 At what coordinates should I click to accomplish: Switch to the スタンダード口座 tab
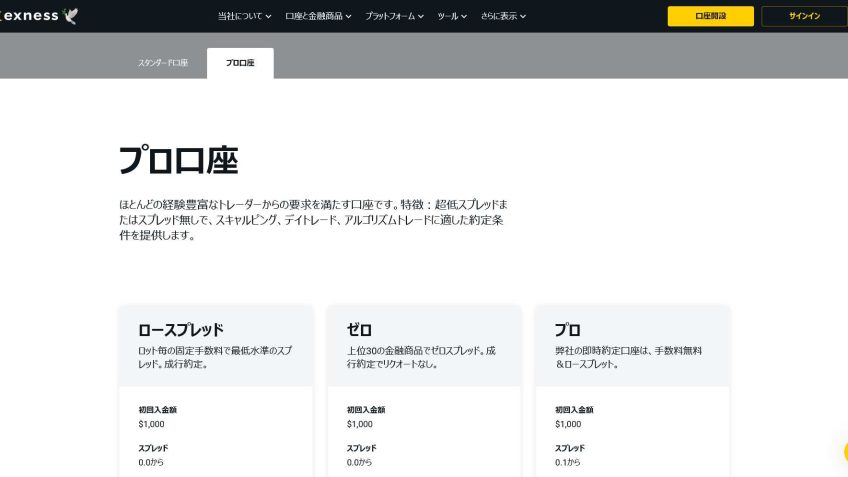pyautogui.click(x=162, y=63)
